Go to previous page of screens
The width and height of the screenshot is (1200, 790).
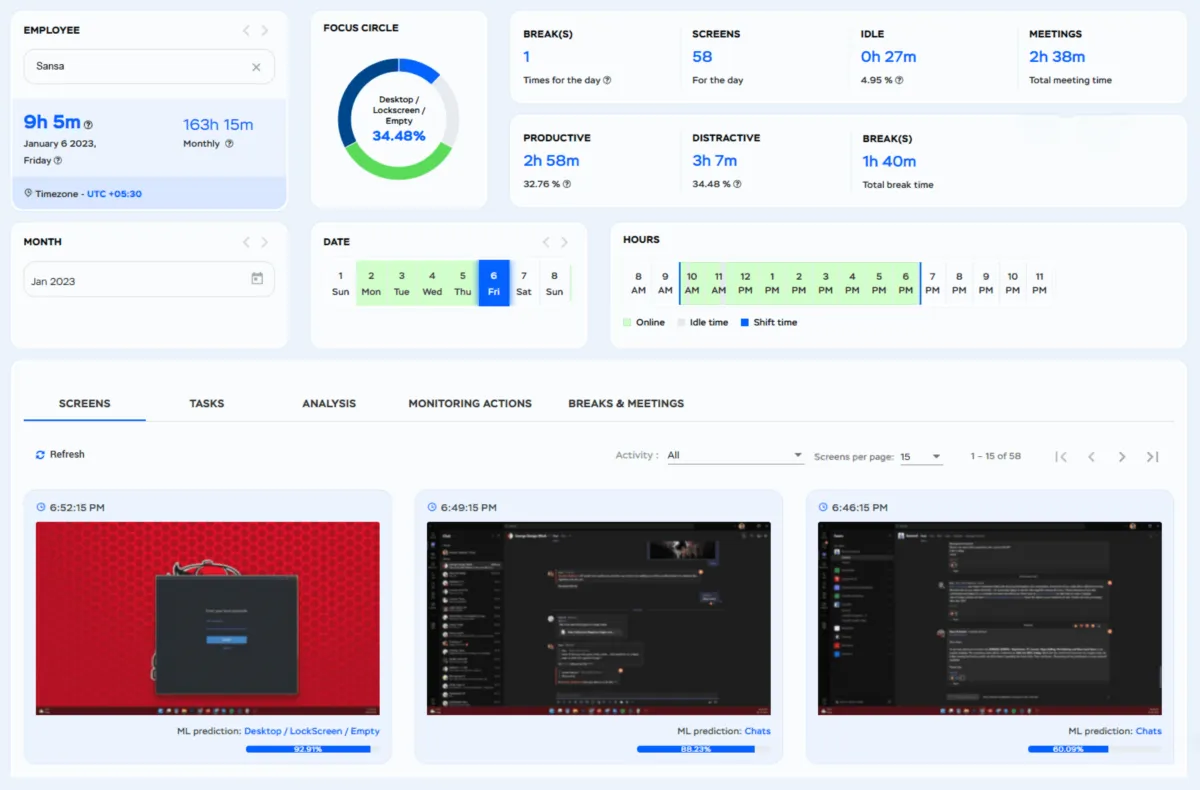click(1092, 457)
